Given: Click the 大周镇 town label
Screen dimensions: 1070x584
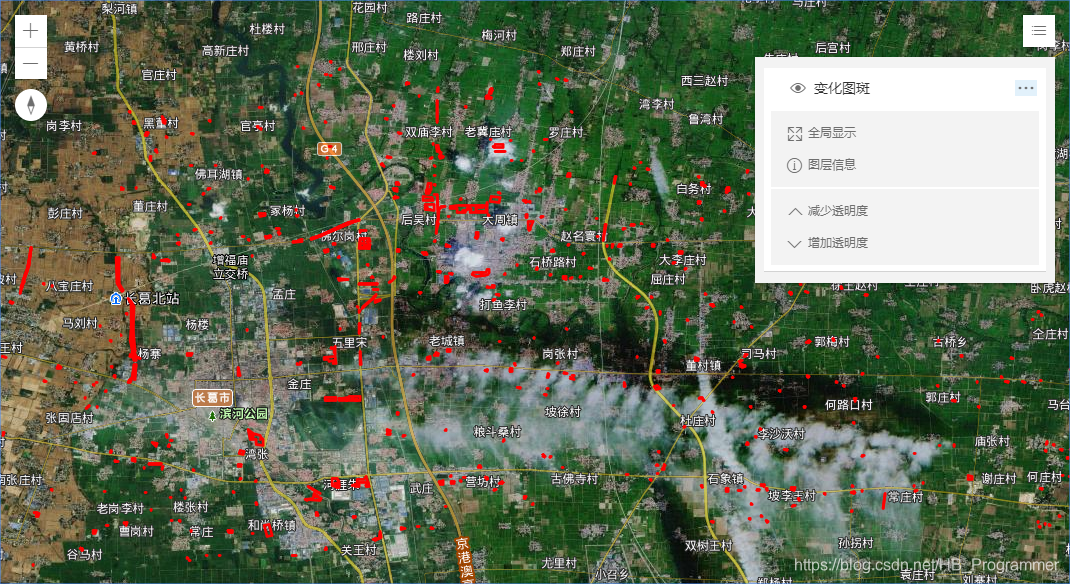Looking at the screenshot, I should tap(499, 219).
